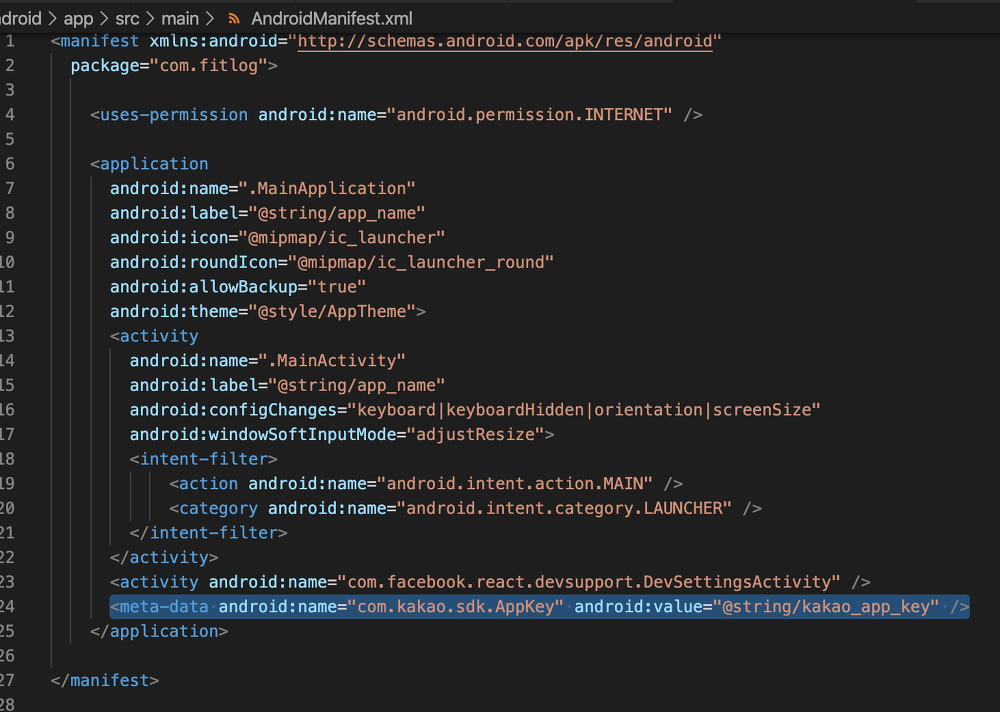Place cursor on "com.fitlog" package value

pyautogui.click(x=209, y=66)
